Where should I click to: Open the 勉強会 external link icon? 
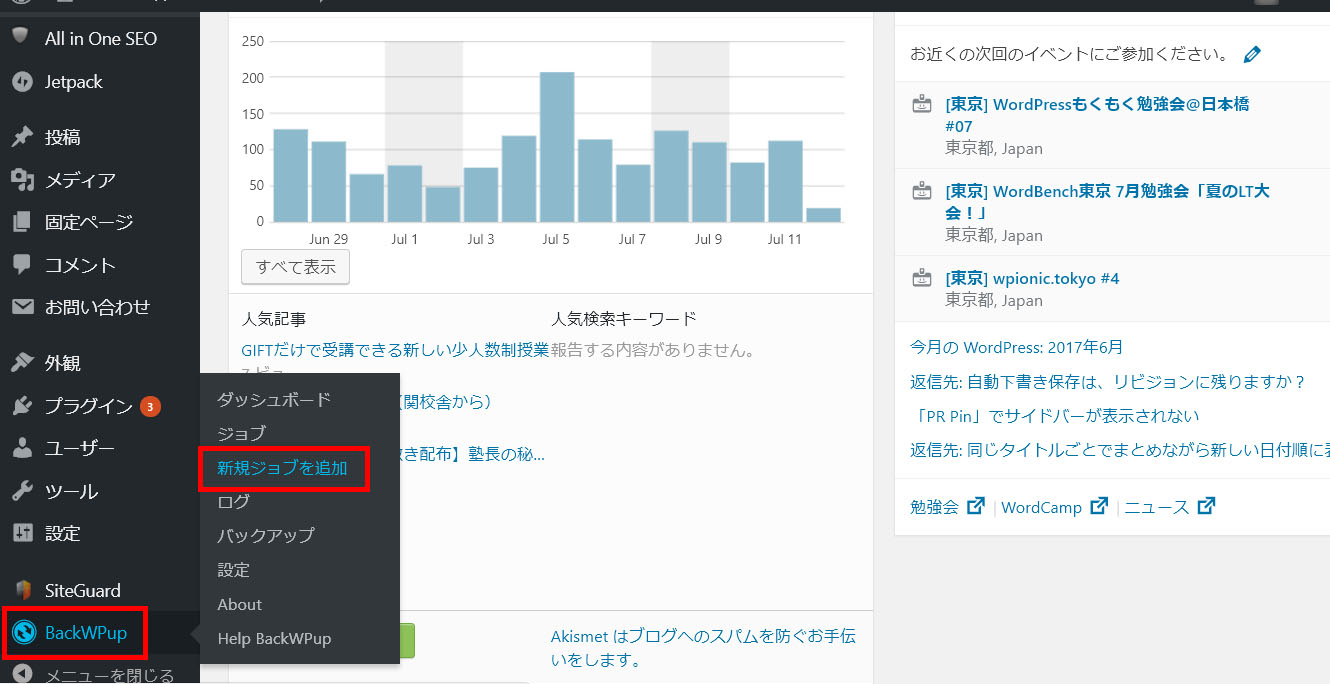(975, 506)
